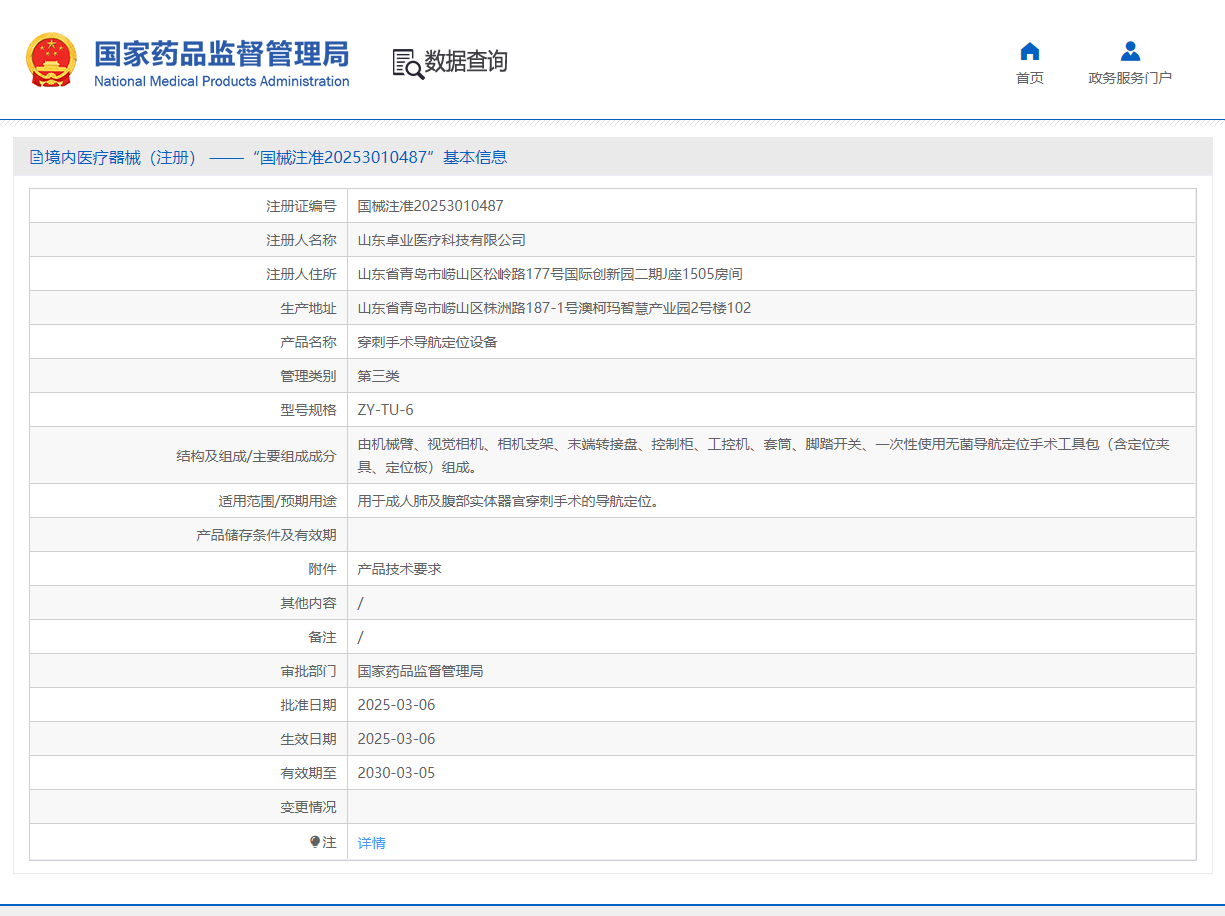Image resolution: width=1225 pixels, height=916 pixels.
Task: Open the 政务服务门户 person icon
Action: 1130,51
